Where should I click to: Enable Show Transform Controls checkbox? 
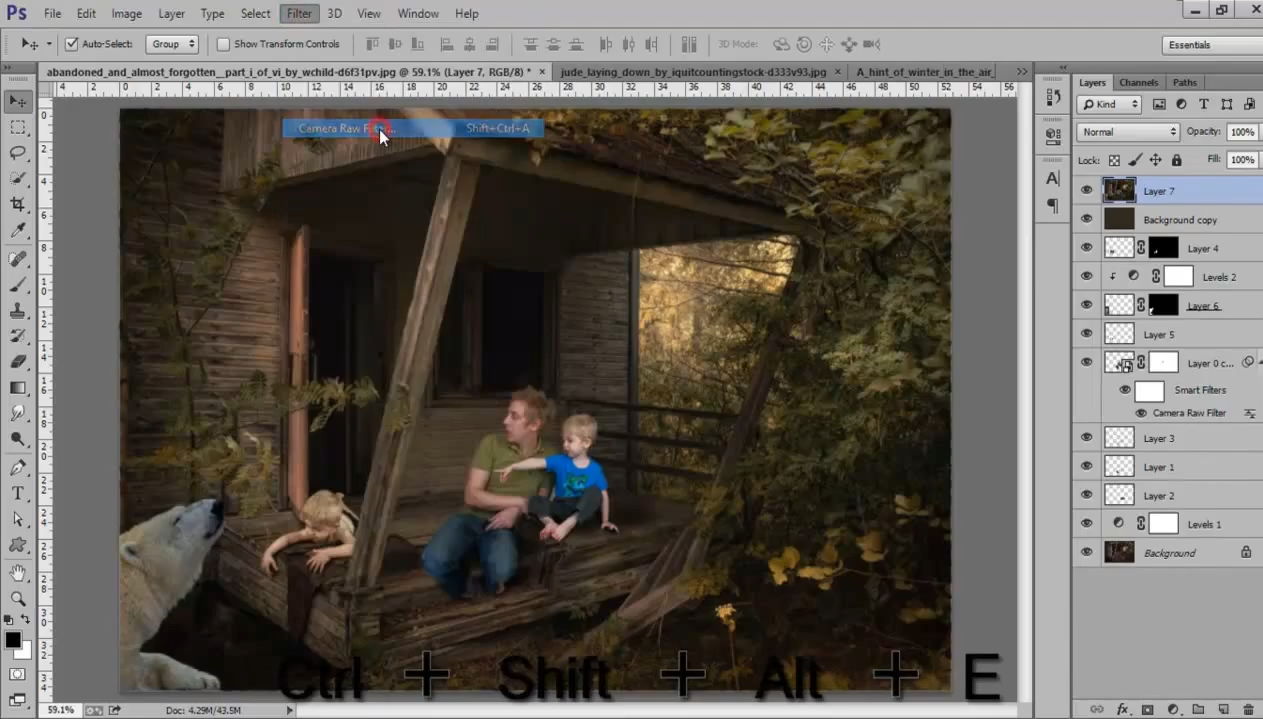coord(223,44)
